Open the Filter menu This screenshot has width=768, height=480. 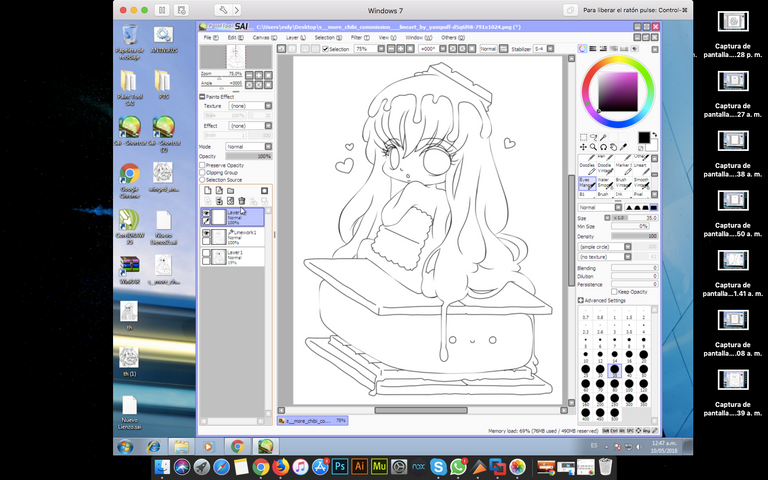pos(360,38)
